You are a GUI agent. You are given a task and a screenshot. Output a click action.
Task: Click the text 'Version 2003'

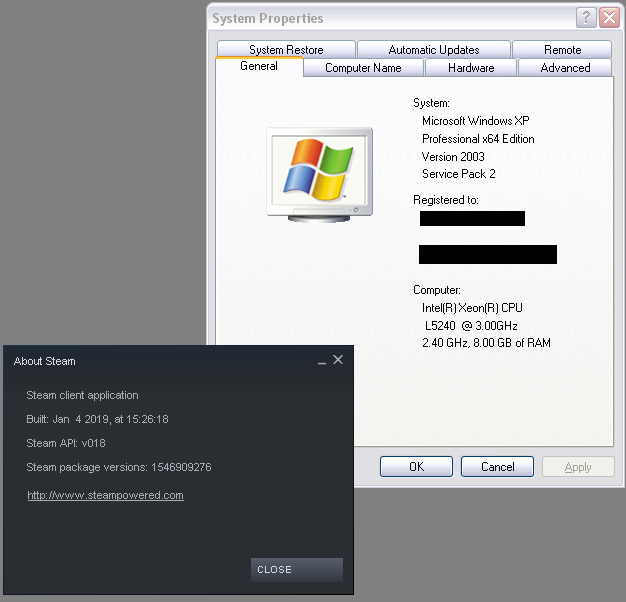(x=453, y=156)
